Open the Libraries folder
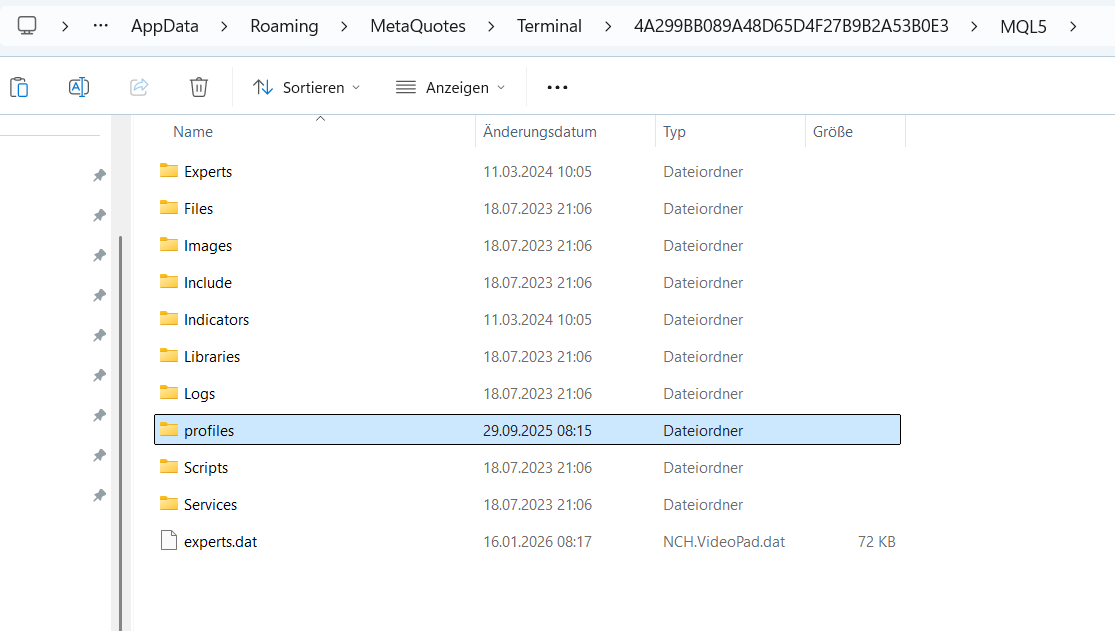1115x631 pixels. tap(212, 356)
